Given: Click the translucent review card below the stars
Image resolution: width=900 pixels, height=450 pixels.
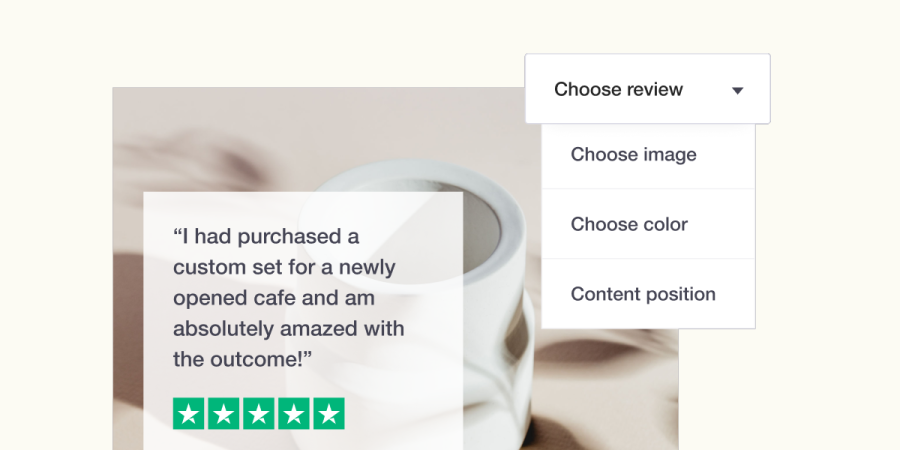Looking at the screenshot, I should point(303,440).
